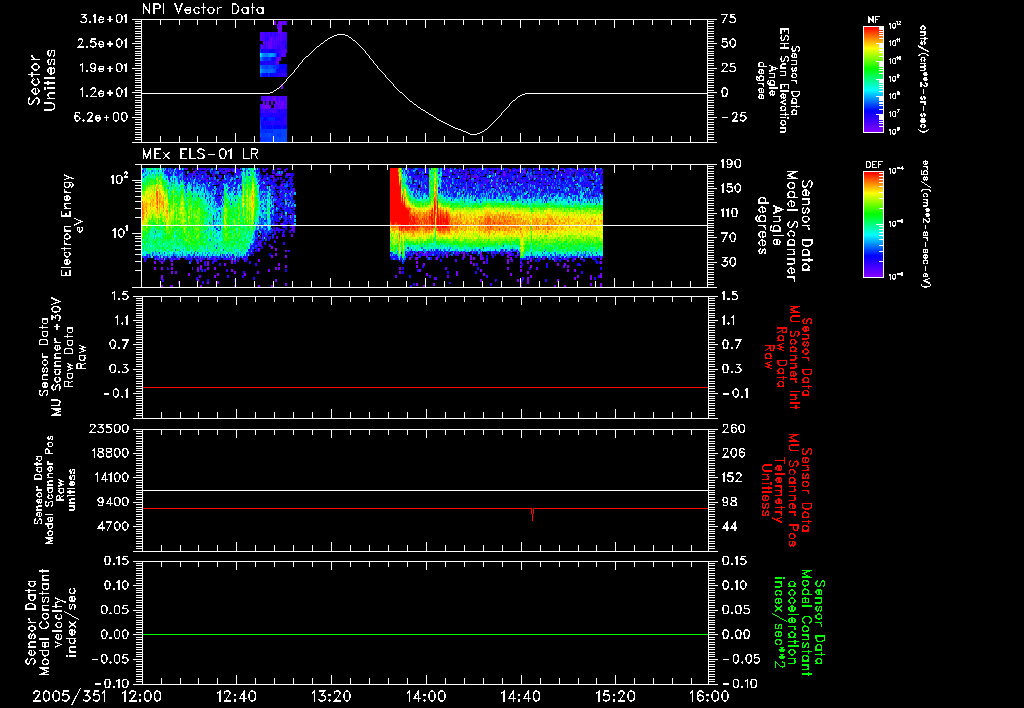Click the 'ergs/(cm**2-sr-sec-eV)' units label

pos(925,224)
